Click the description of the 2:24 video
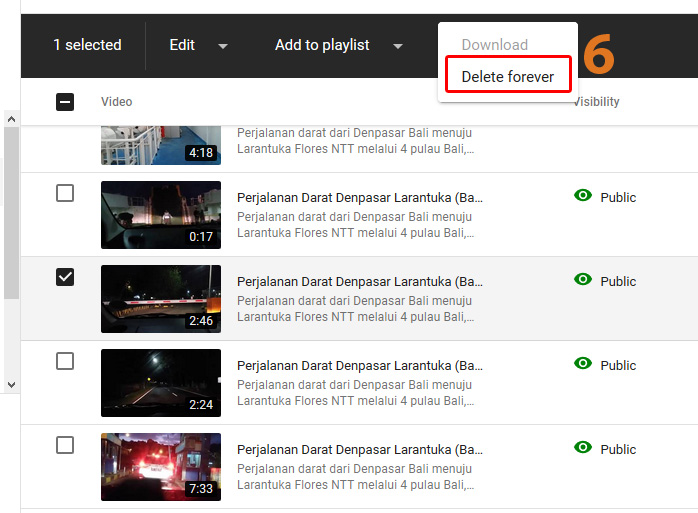The image size is (698, 513). pos(355,393)
